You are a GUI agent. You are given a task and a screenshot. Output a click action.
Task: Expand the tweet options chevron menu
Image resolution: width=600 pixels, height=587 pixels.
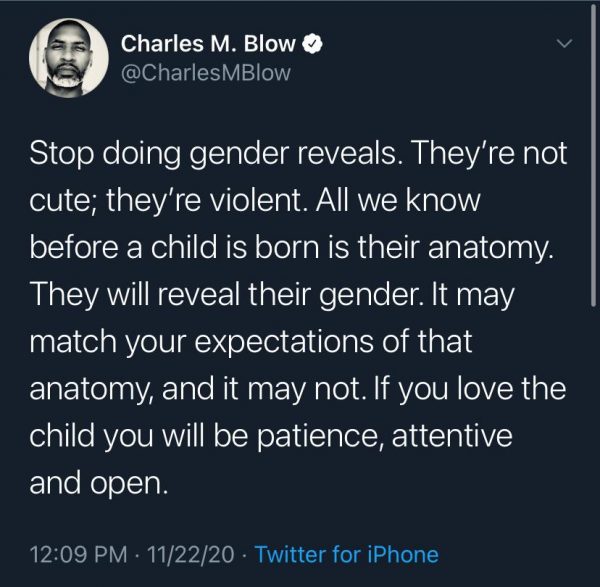[564, 44]
